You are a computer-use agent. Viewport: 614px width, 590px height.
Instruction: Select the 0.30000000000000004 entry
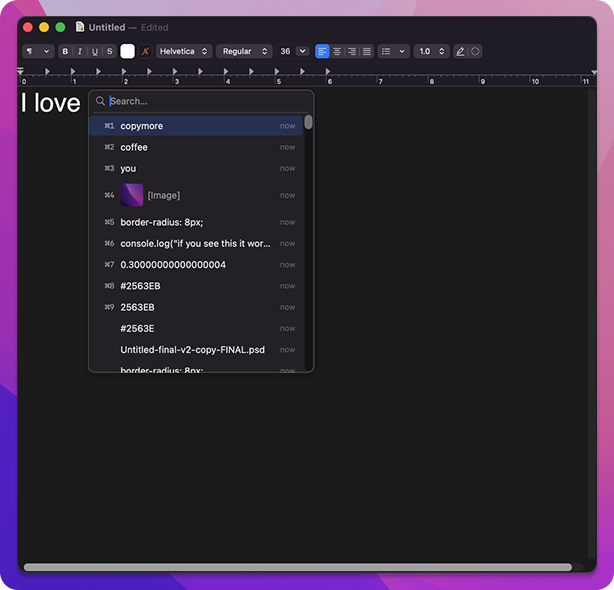(x=196, y=265)
